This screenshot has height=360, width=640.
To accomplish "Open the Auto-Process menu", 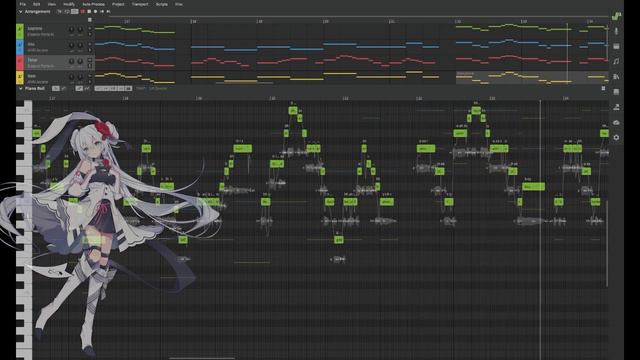I will (x=94, y=4).
